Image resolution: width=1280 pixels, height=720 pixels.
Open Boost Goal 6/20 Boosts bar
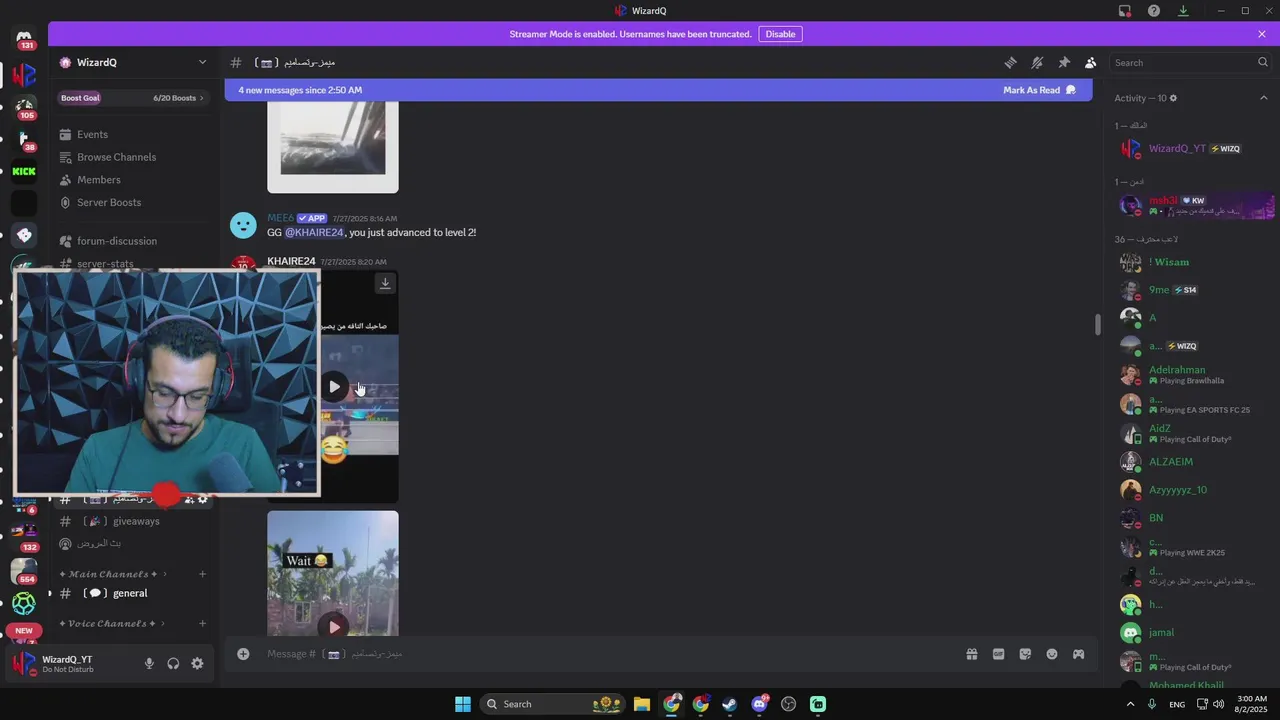point(134,98)
